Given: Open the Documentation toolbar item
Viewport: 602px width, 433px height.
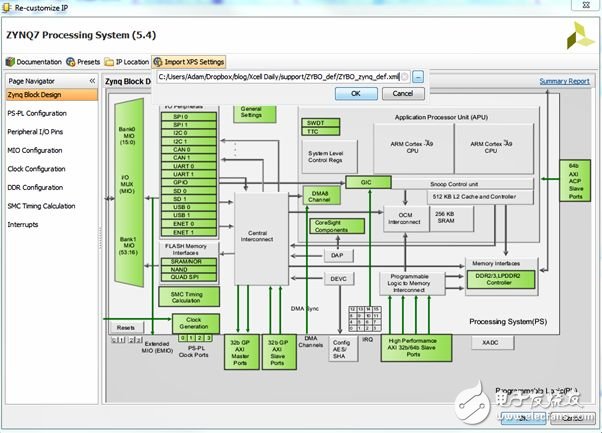Looking at the screenshot, I should click(x=34, y=61).
